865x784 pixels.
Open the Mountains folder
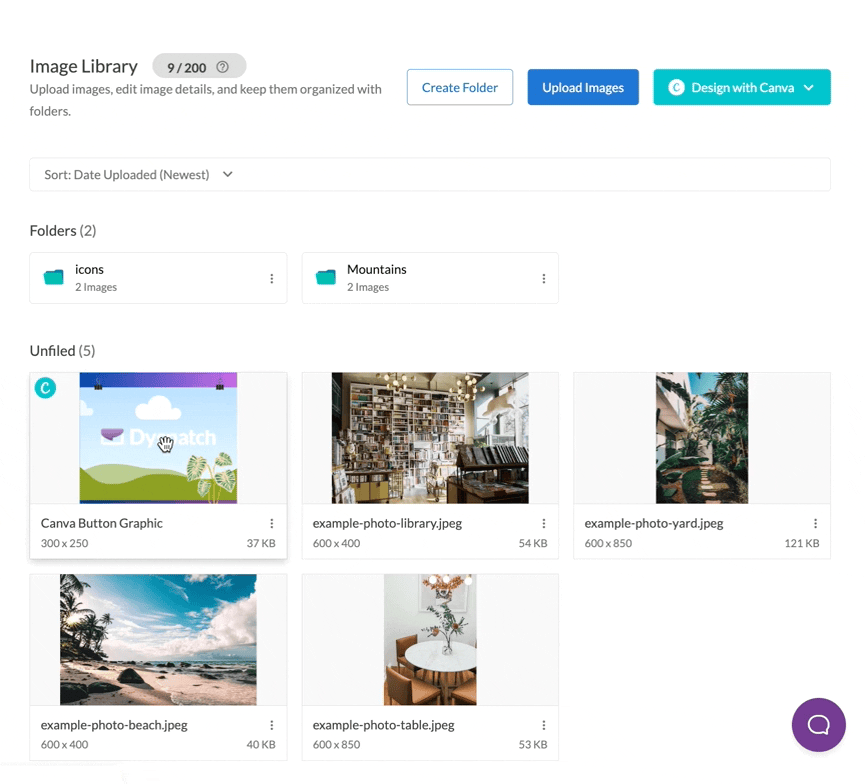[x=430, y=278]
